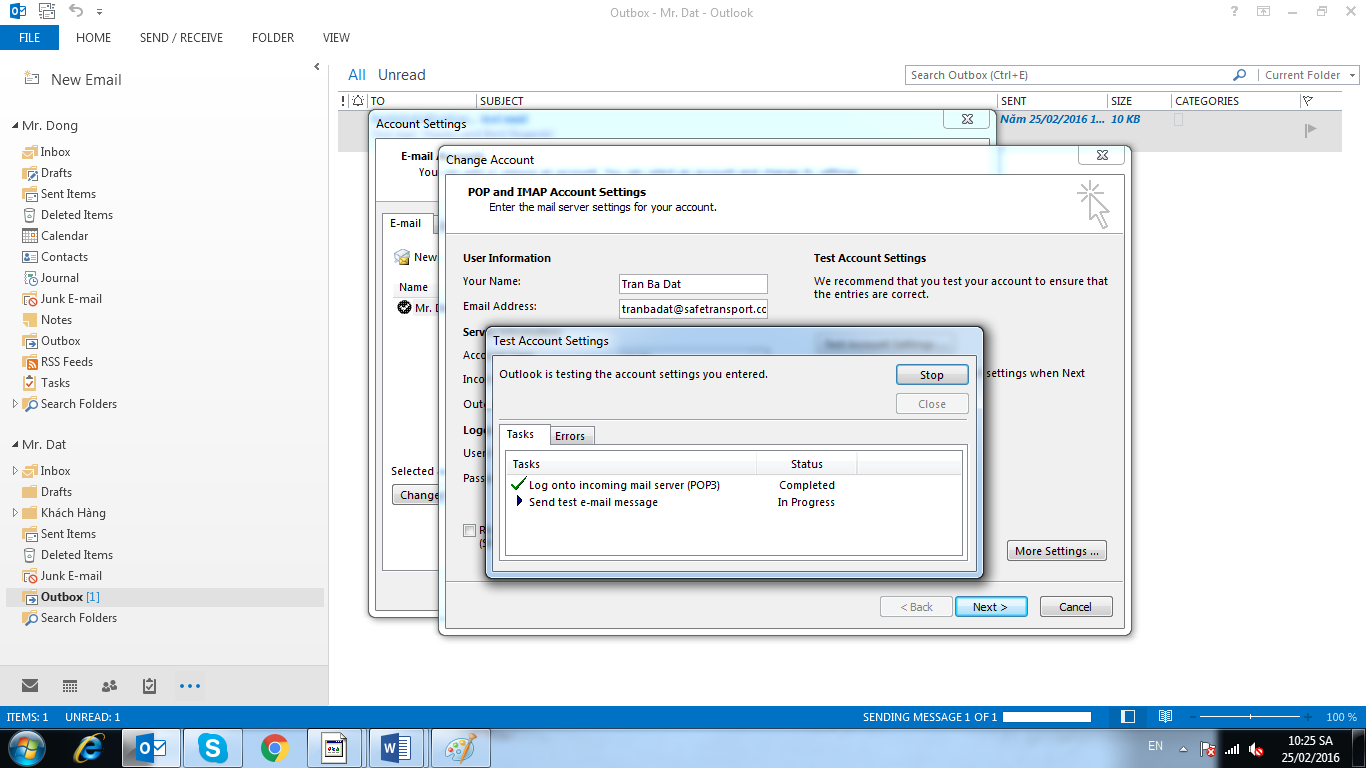
Task: Expand the Khách Hàng folder
Action: [15, 513]
